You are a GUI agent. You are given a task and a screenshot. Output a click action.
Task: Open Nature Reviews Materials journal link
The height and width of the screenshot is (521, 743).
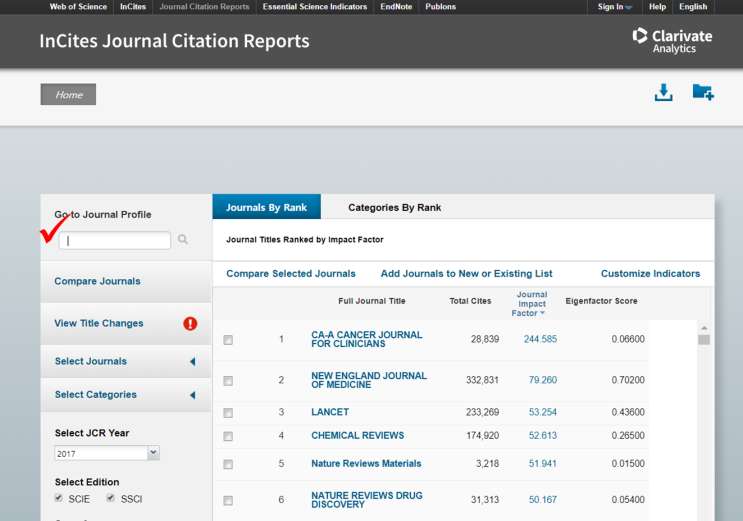(x=366, y=463)
